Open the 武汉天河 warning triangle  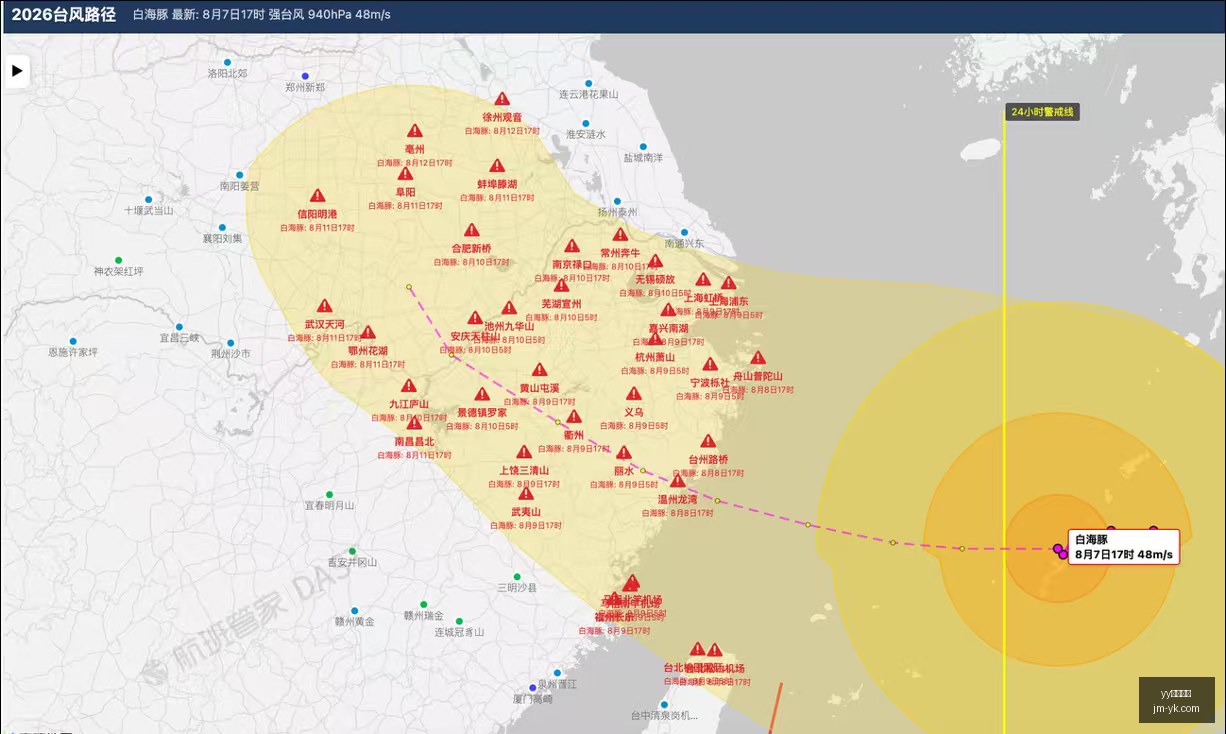click(x=325, y=306)
